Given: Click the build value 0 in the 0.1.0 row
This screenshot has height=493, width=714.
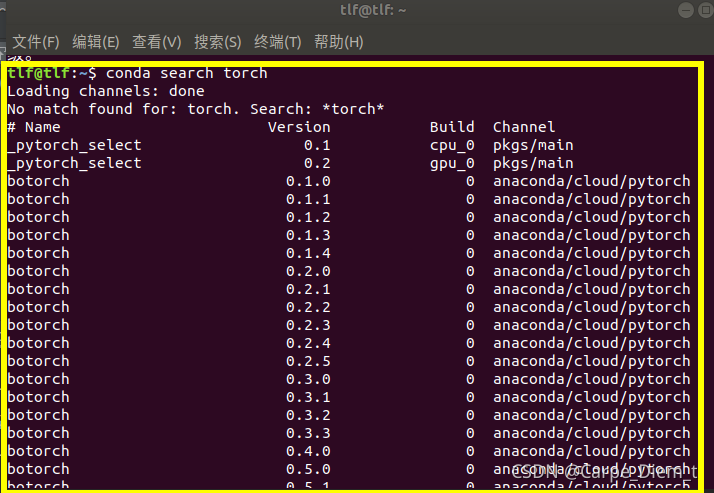Looking at the screenshot, I should point(470,181).
